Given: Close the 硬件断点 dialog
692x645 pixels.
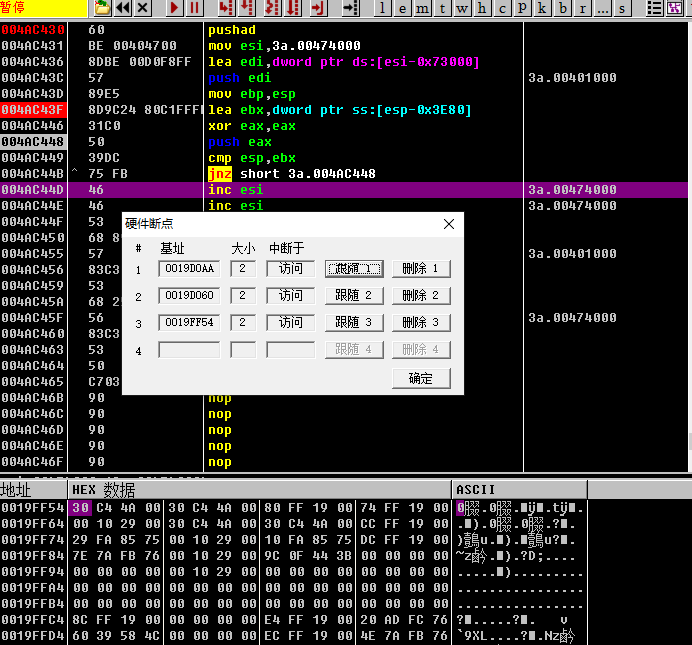Looking at the screenshot, I should 449,224.
